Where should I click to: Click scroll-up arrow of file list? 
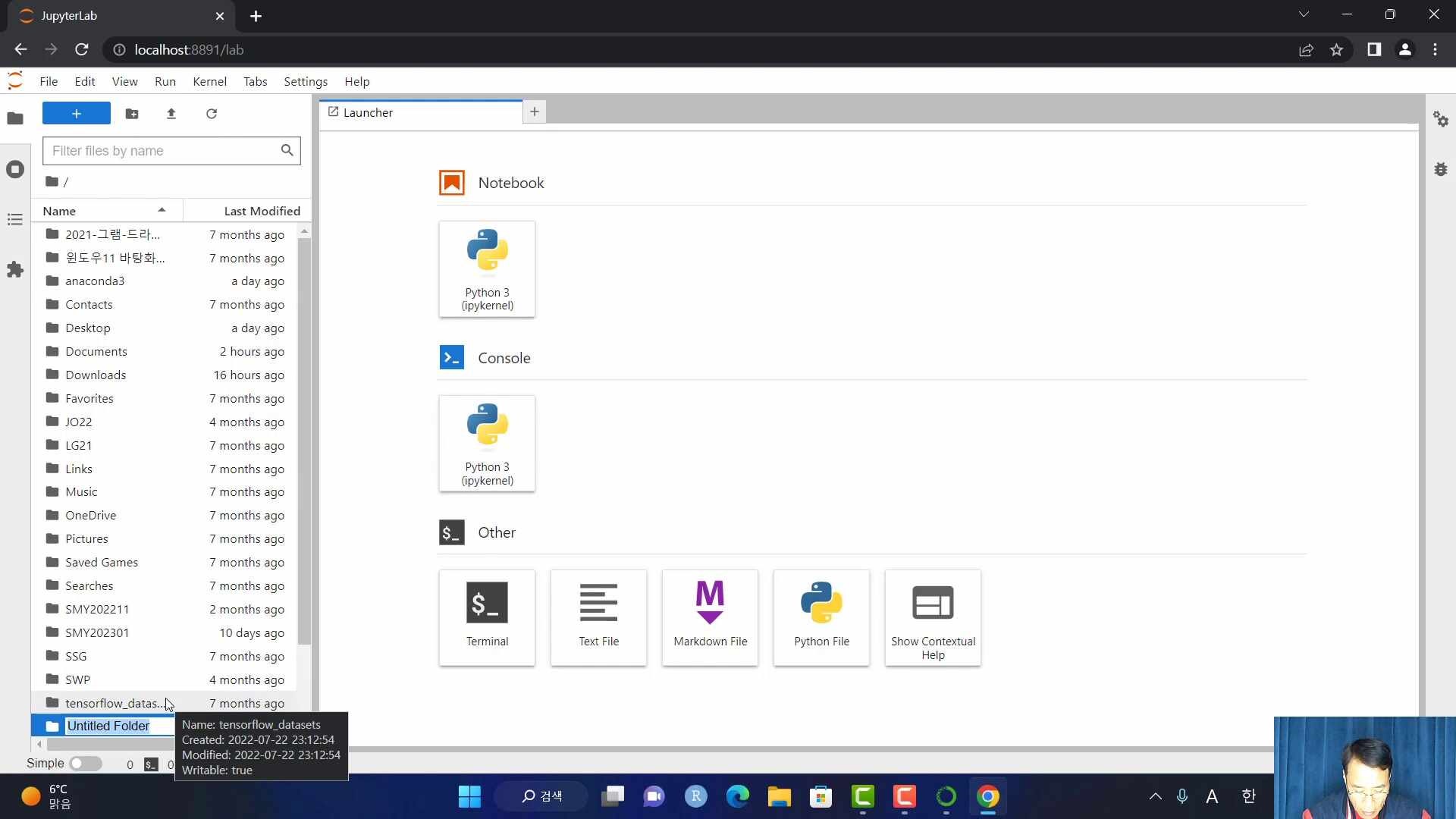(304, 231)
